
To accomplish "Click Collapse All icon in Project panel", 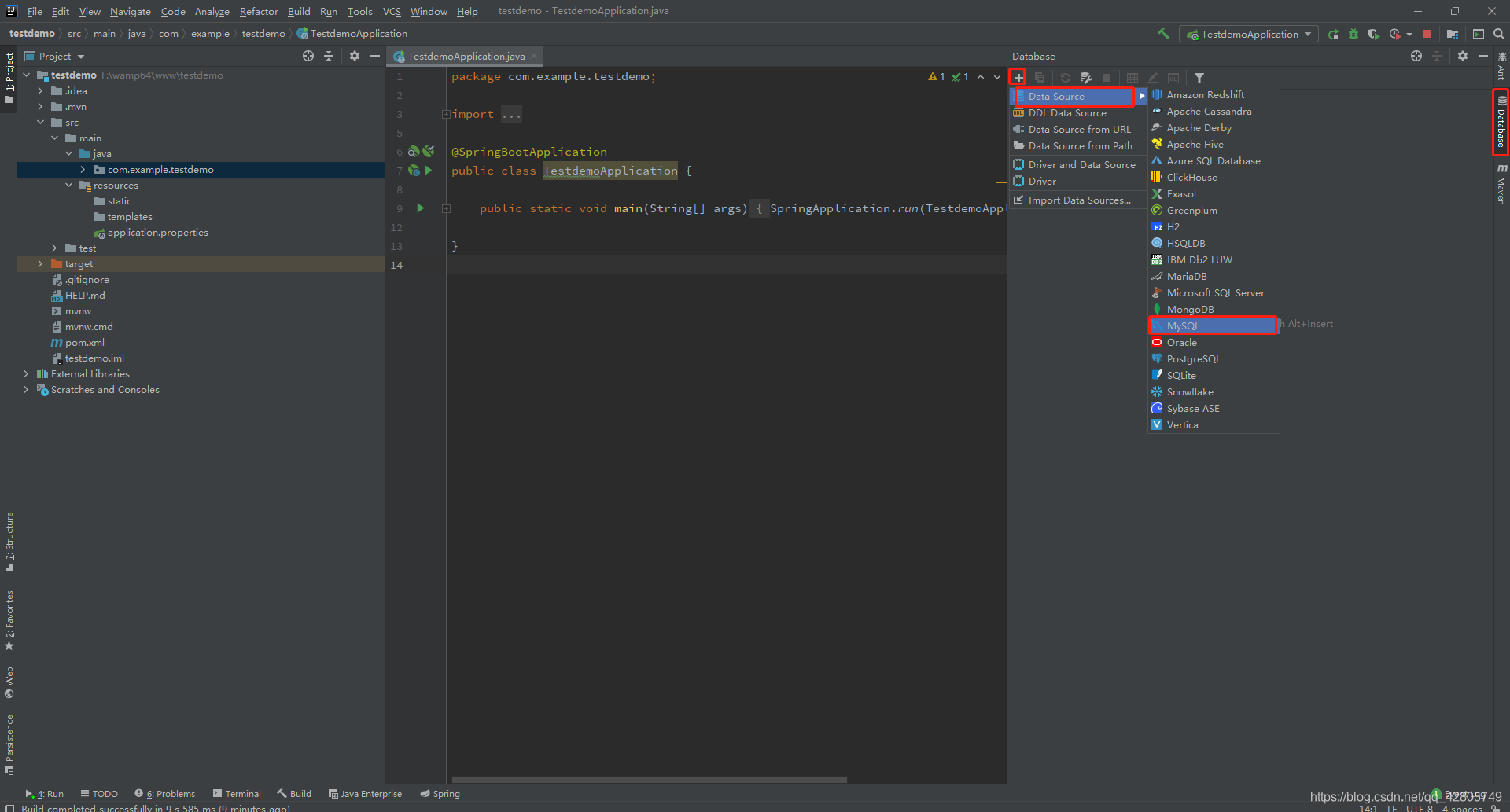I will click(x=329, y=56).
